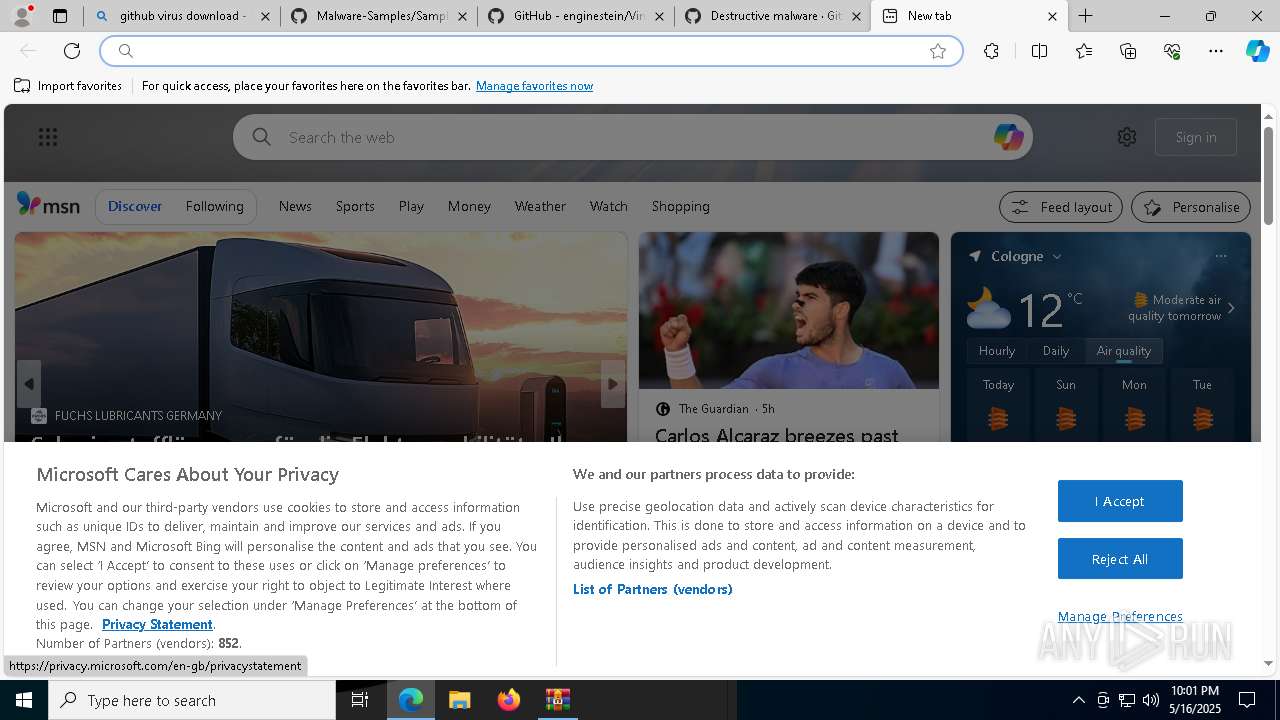Show previous carousel story arrow
Screen dimensions: 1280x720
click(x=29, y=384)
